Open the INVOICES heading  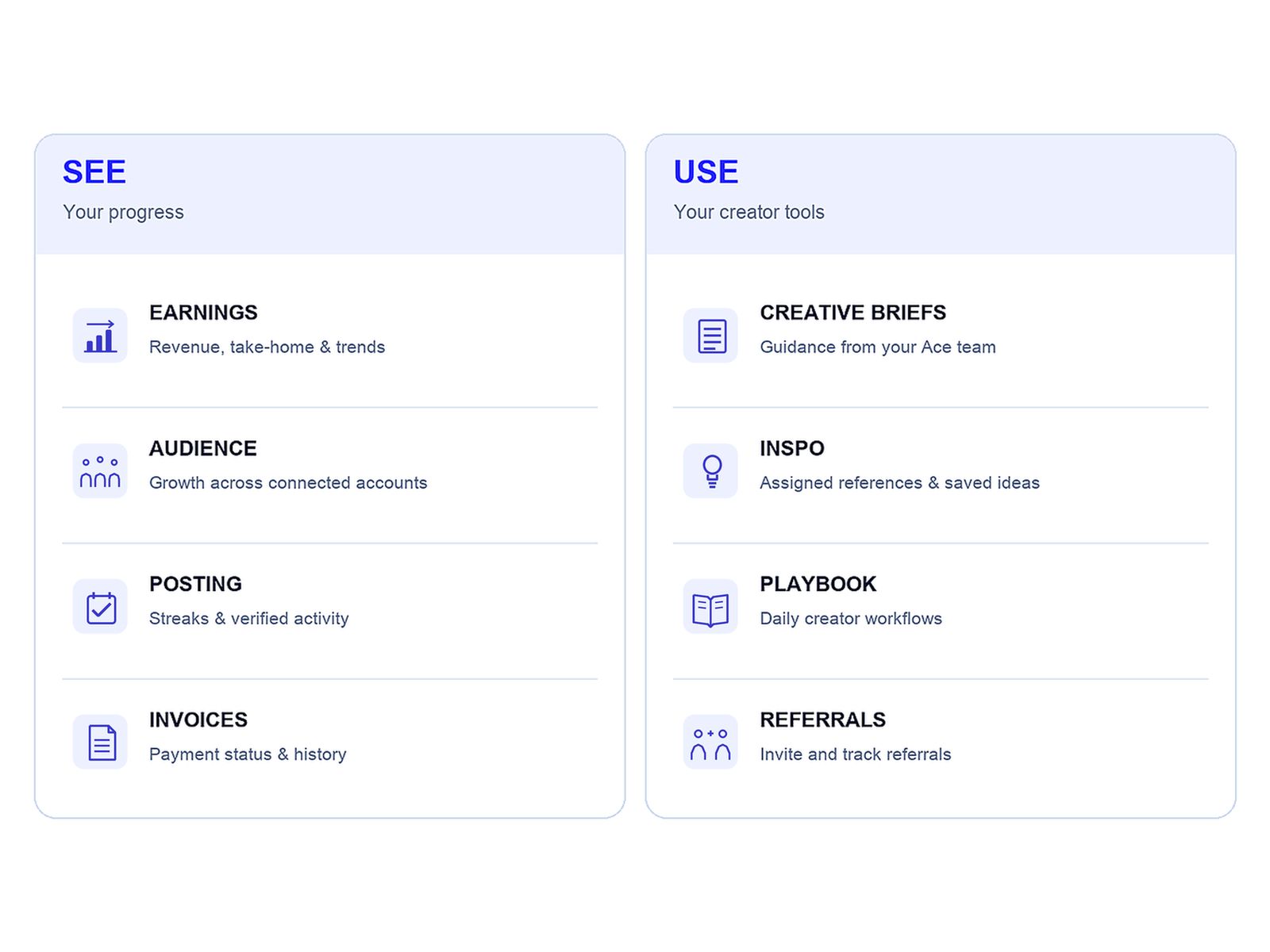tap(198, 720)
